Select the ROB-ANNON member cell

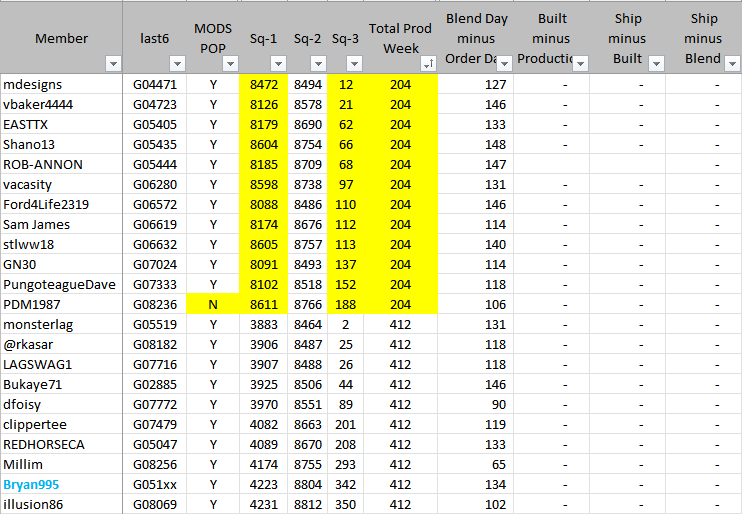[x=43, y=165]
